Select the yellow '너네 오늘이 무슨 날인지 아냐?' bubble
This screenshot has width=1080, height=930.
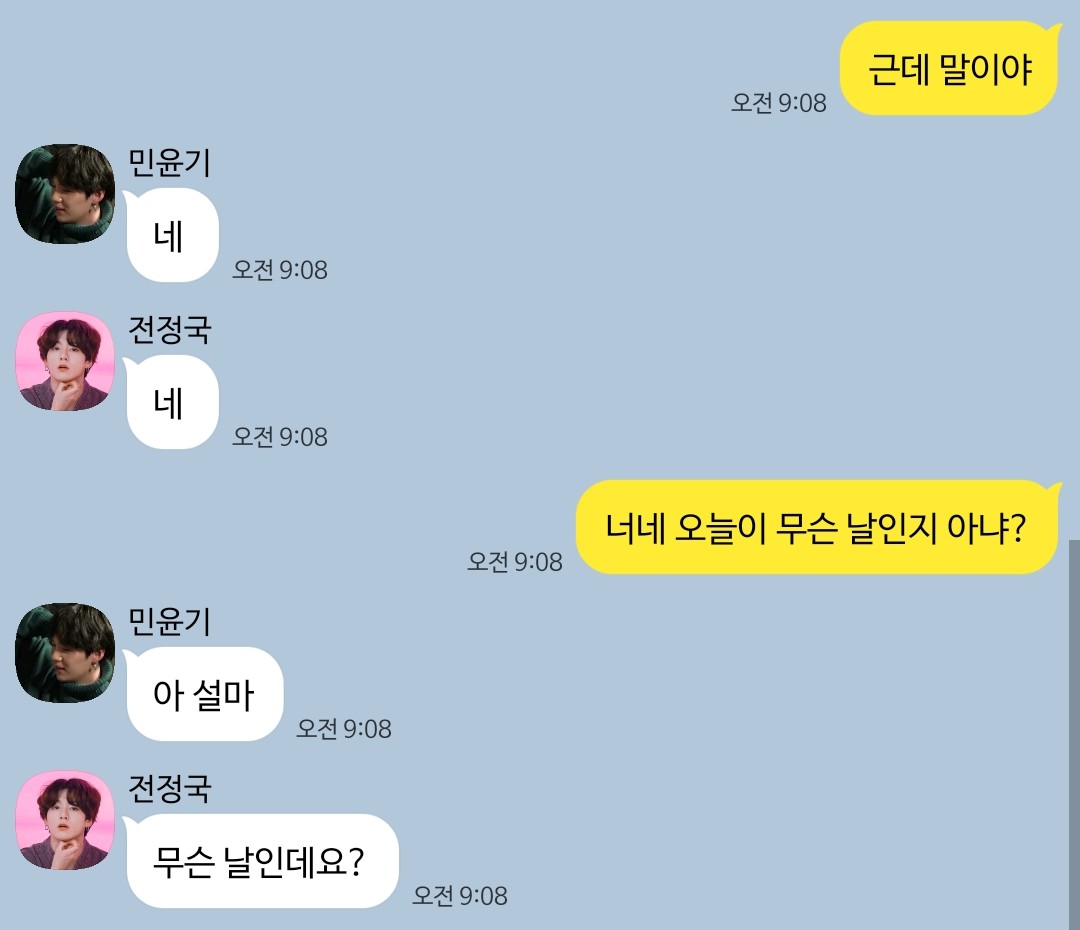[818, 527]
